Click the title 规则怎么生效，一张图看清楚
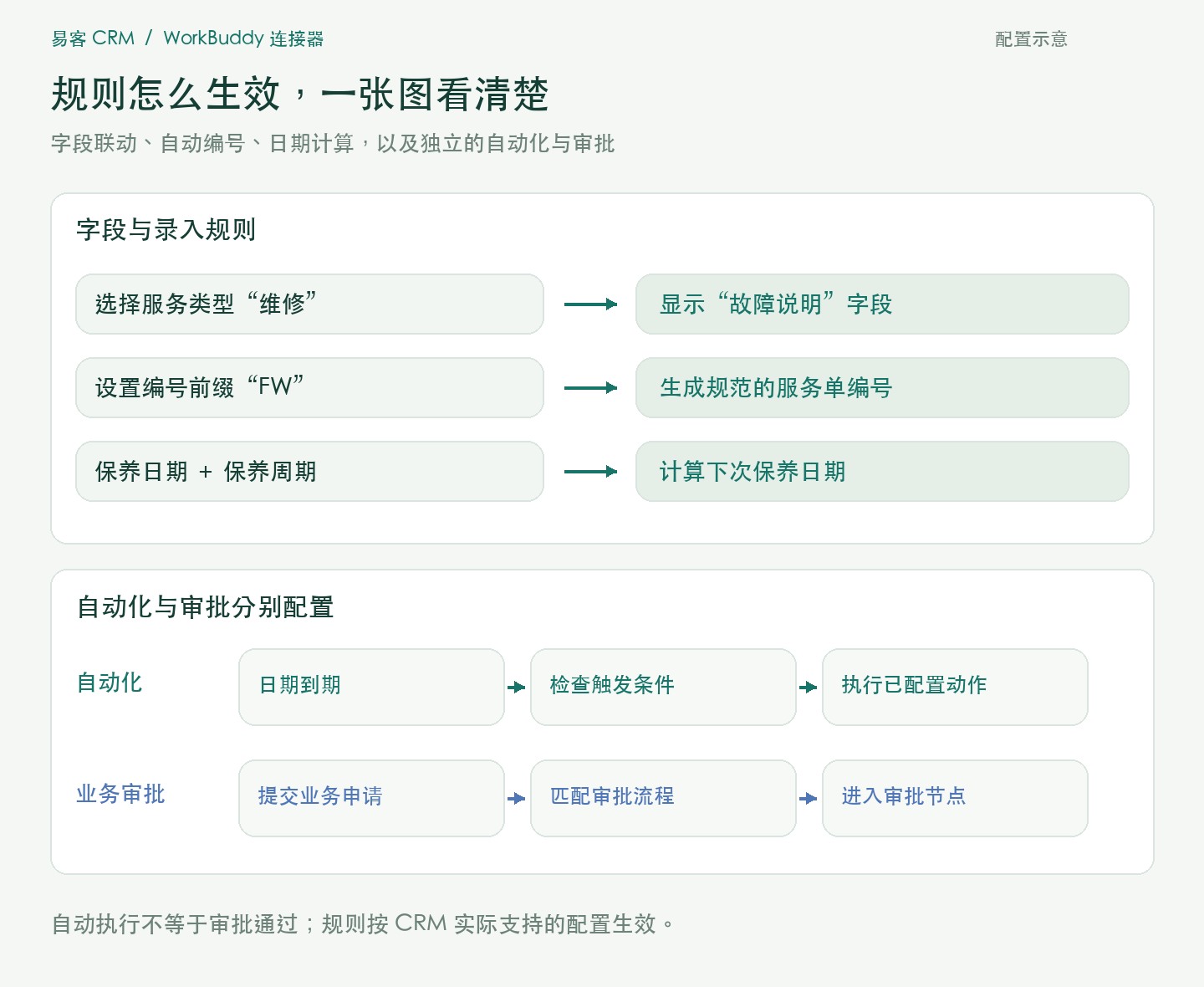 click(300, 94)
